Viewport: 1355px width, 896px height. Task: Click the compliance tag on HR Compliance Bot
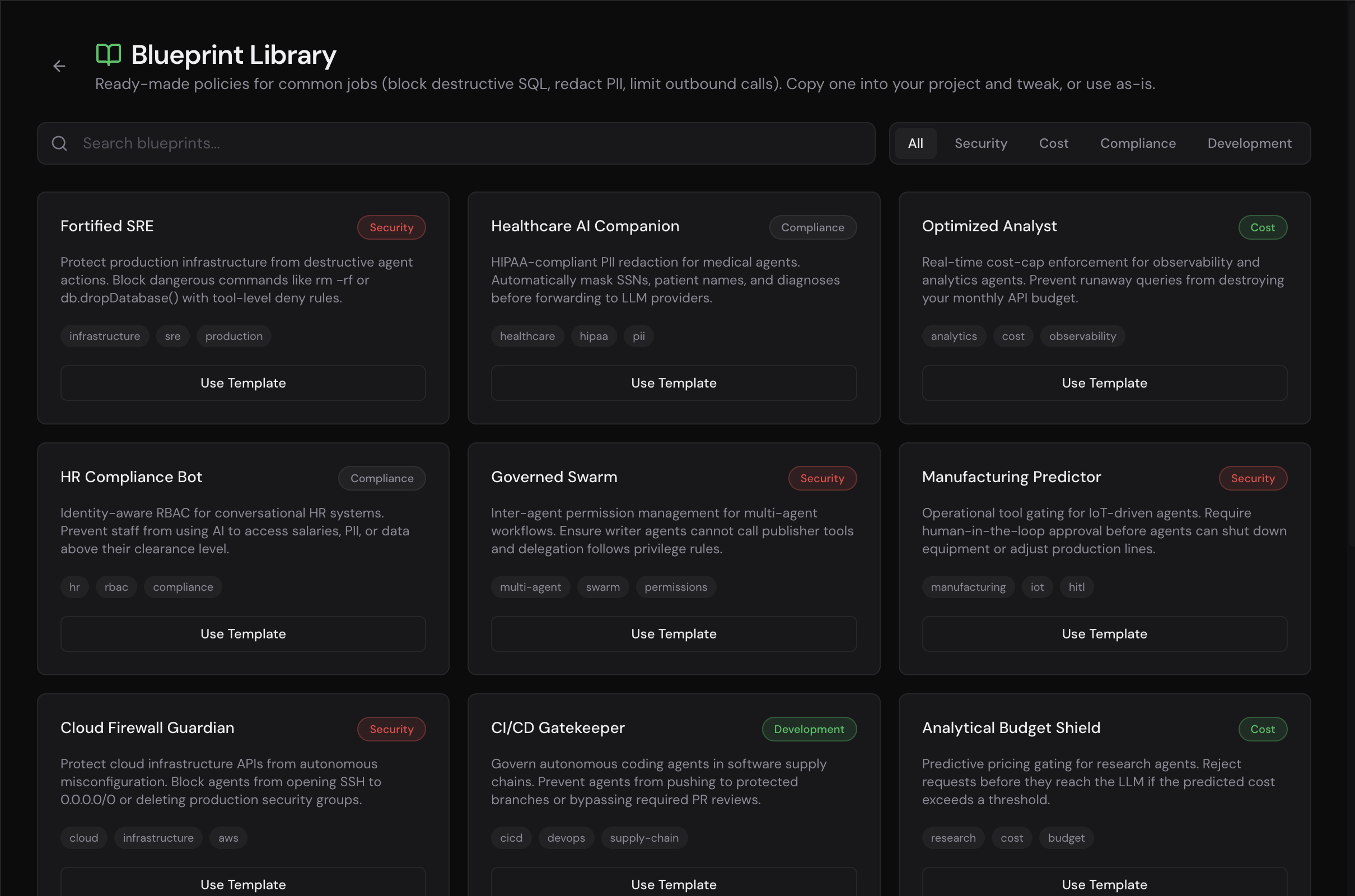click(x=183, y=587)
